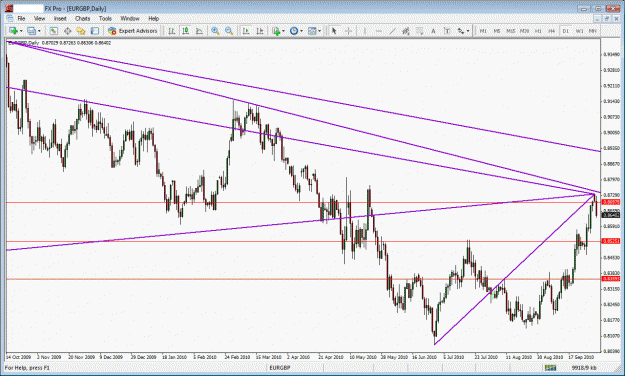Open the Charts menu
Screen dimensions: 625x376
point(83,18)
